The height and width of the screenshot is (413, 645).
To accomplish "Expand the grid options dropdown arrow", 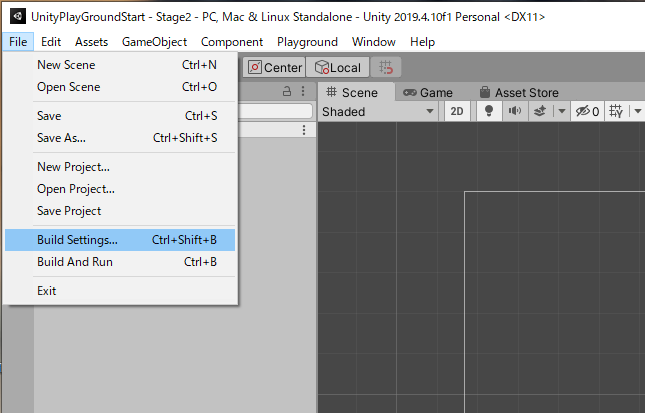I will (x=638, y=111).
